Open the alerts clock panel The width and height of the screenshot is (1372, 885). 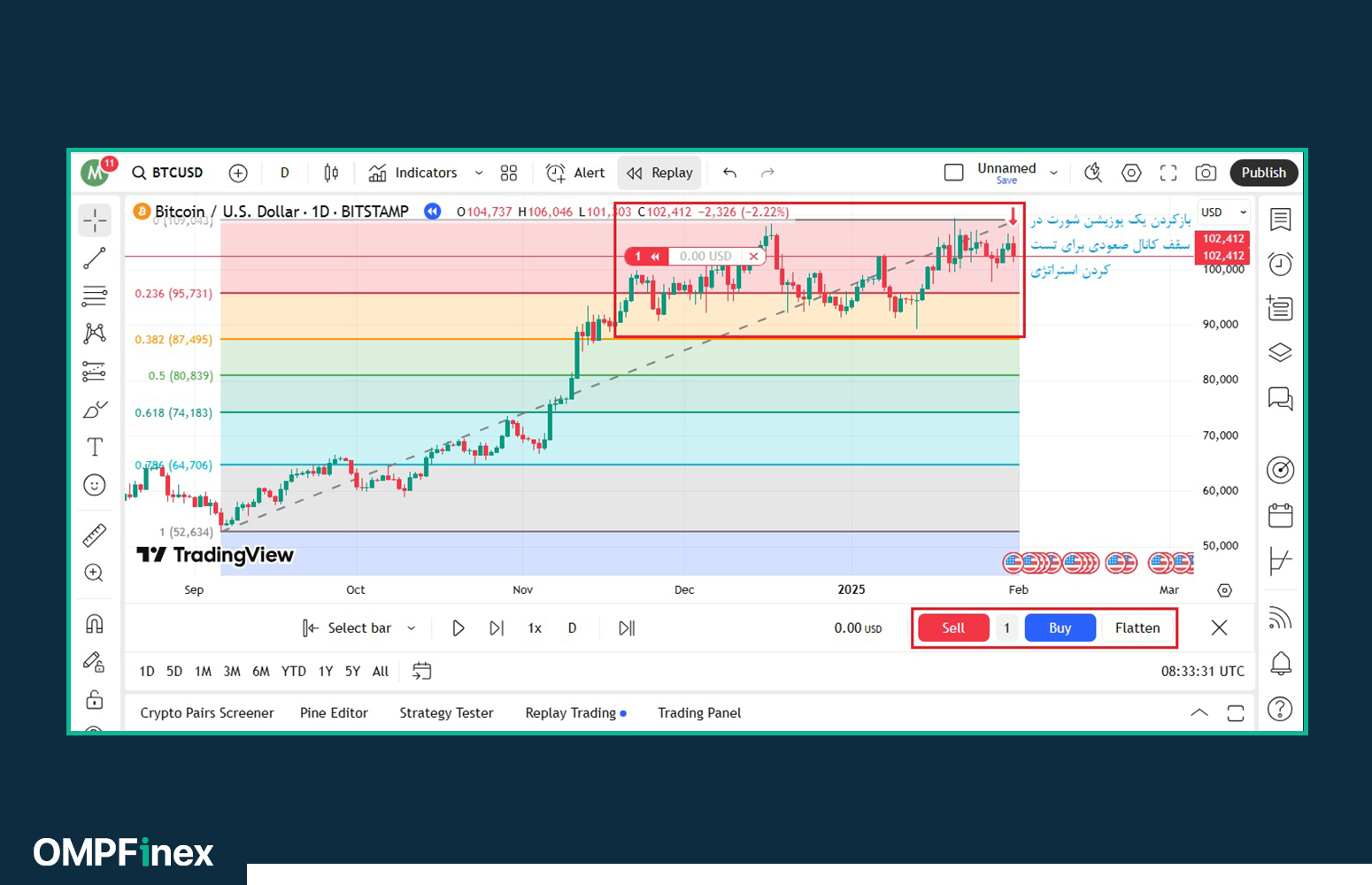pos(1280,264)
